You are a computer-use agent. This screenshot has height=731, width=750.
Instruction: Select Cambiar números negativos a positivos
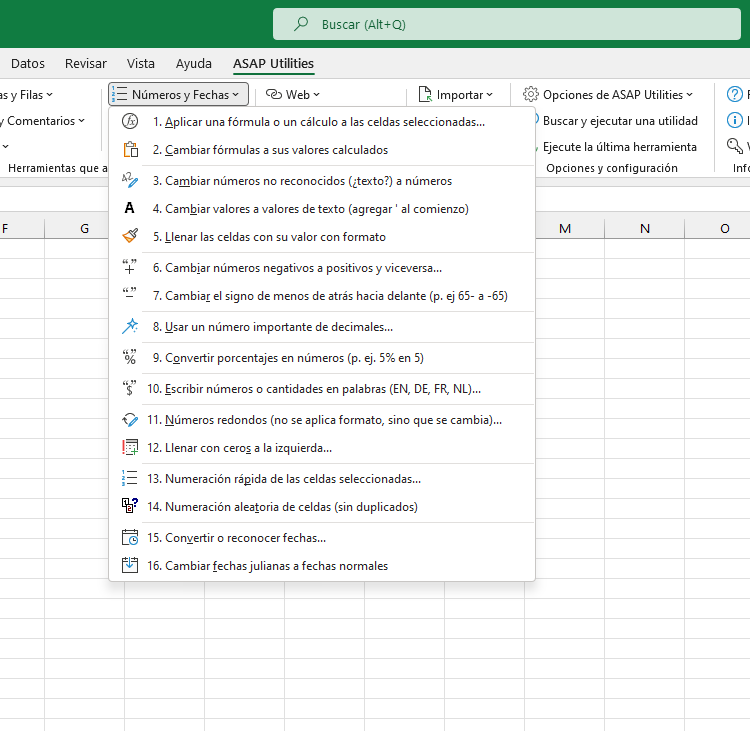pyautogui.click(x=321, y=267)
